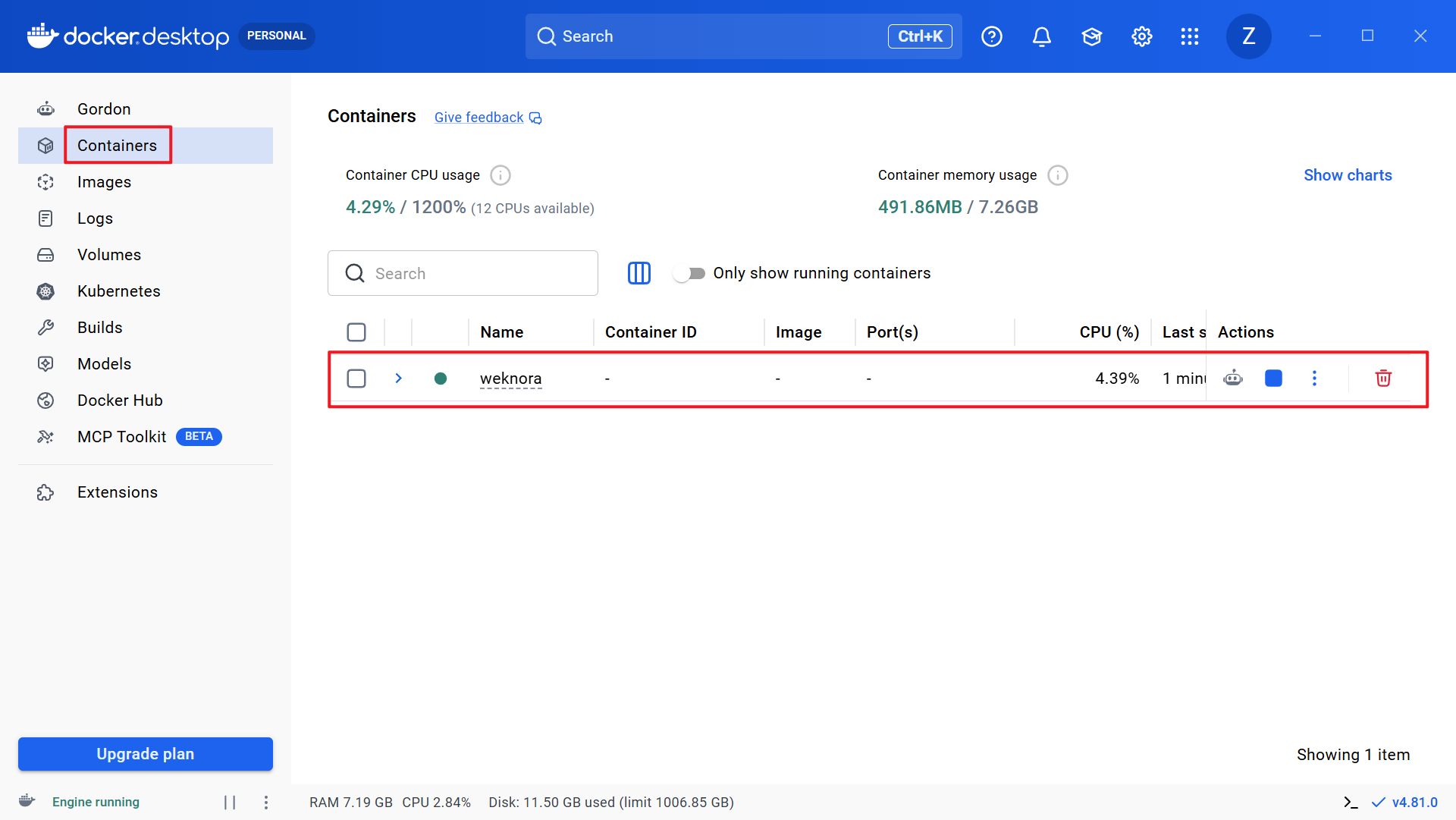This screenshot has width=1456, height=820.
Task: Stop the weknora container
Action: coord(1273,378)
